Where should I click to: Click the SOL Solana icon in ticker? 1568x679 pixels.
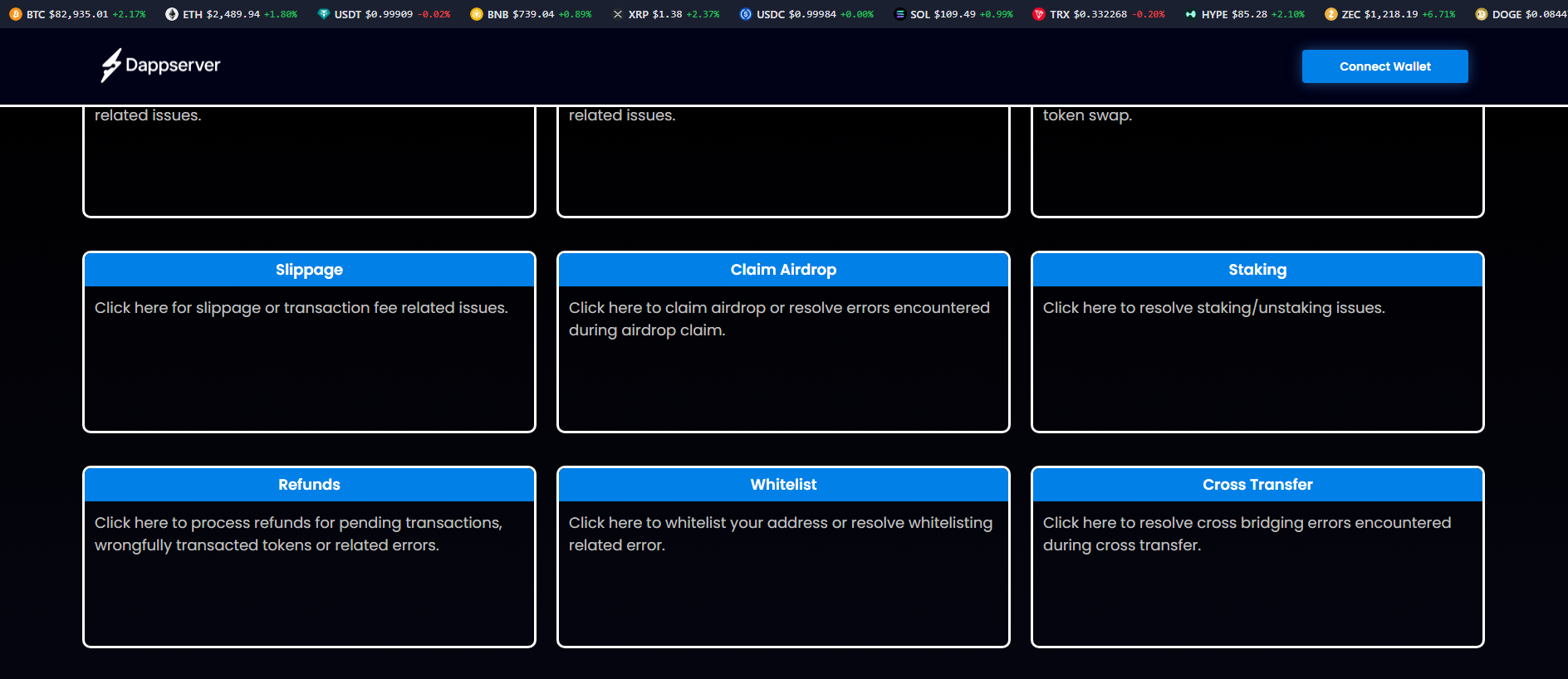click(x=899, y=14)
